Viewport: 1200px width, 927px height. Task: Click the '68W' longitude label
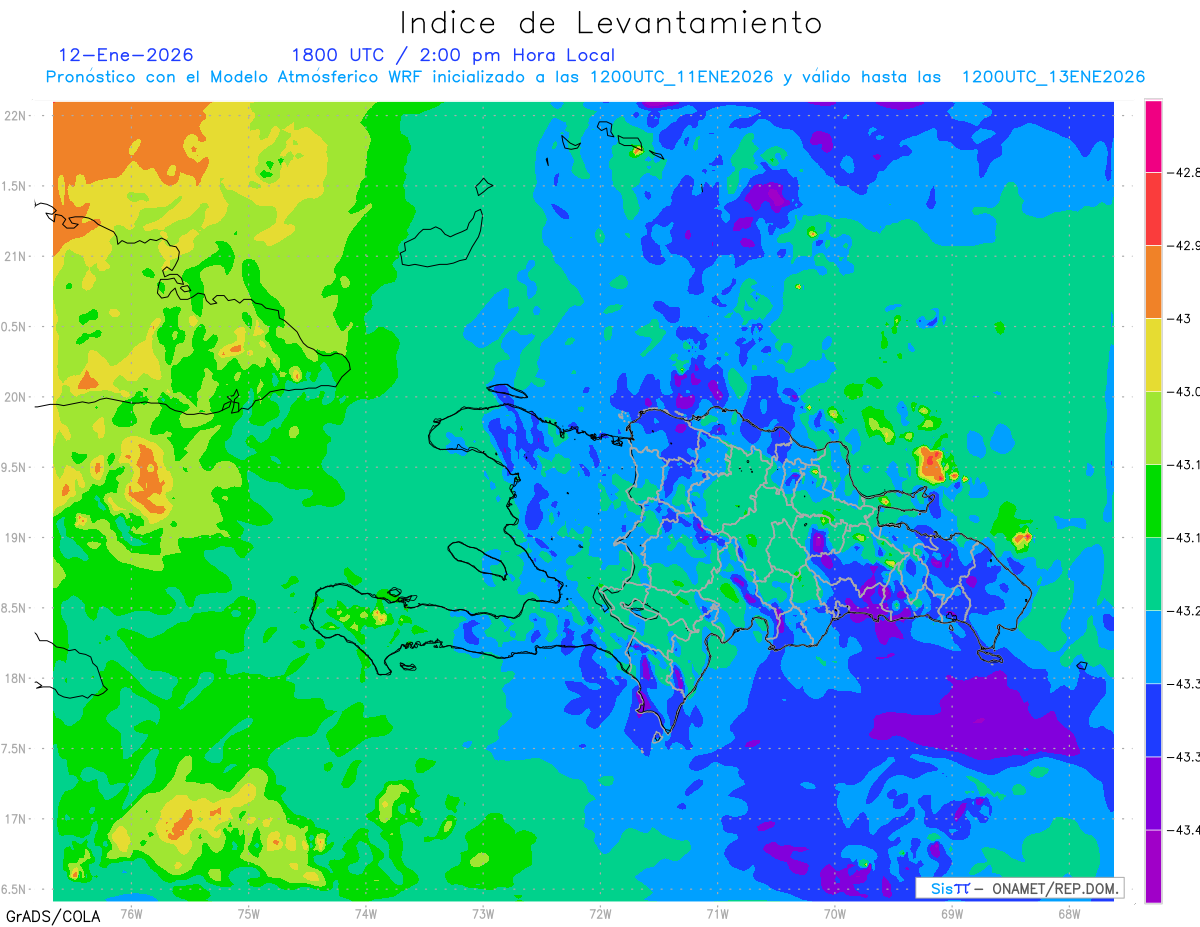1069,913
